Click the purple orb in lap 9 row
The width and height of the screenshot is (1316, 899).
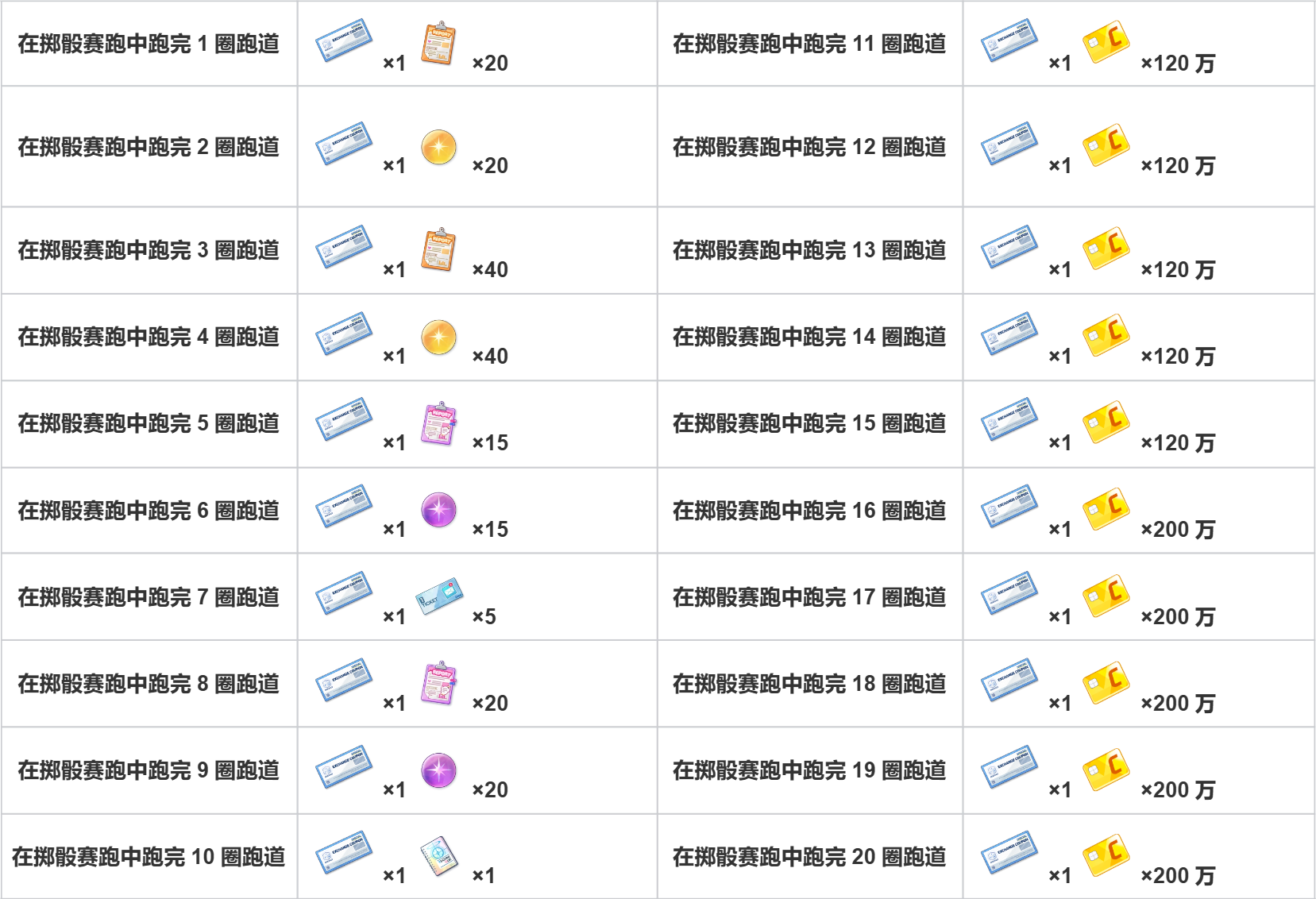coord(438,770)
